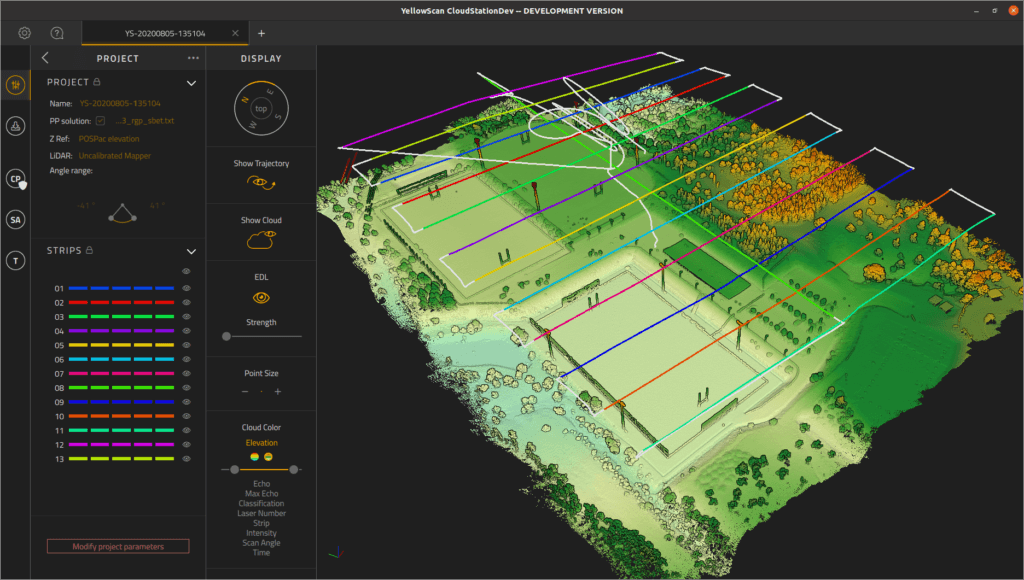Select Scan Angle cloud color mode

click(x=261, y=542)
